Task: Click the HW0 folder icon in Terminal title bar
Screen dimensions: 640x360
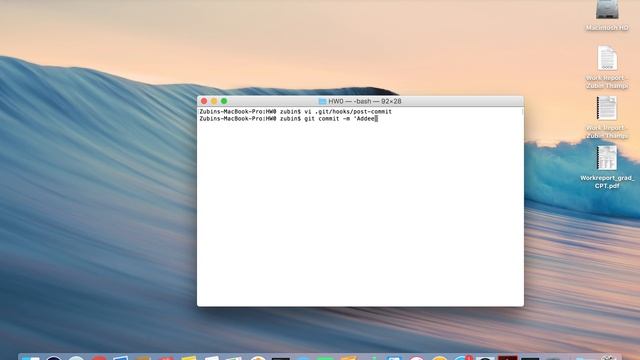Action: pyautogui.click(x=322, y=101)
